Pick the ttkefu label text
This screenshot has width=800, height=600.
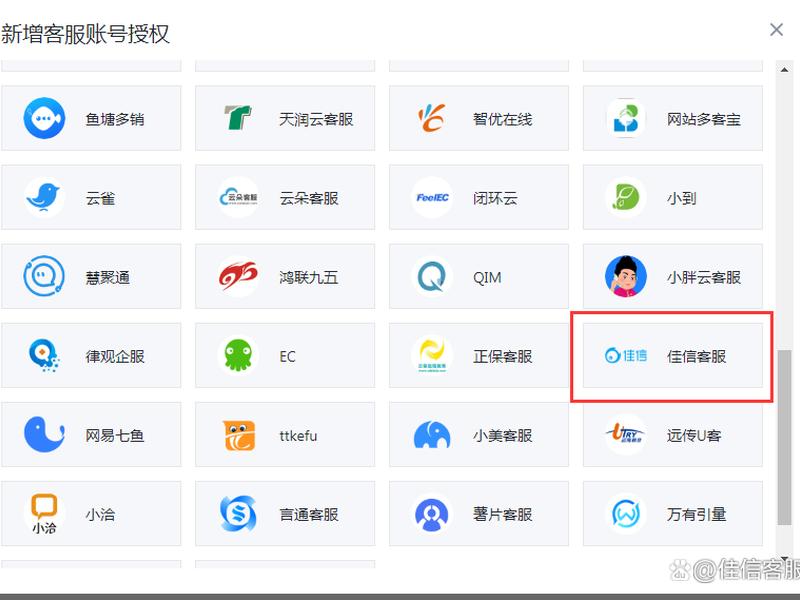298,435
